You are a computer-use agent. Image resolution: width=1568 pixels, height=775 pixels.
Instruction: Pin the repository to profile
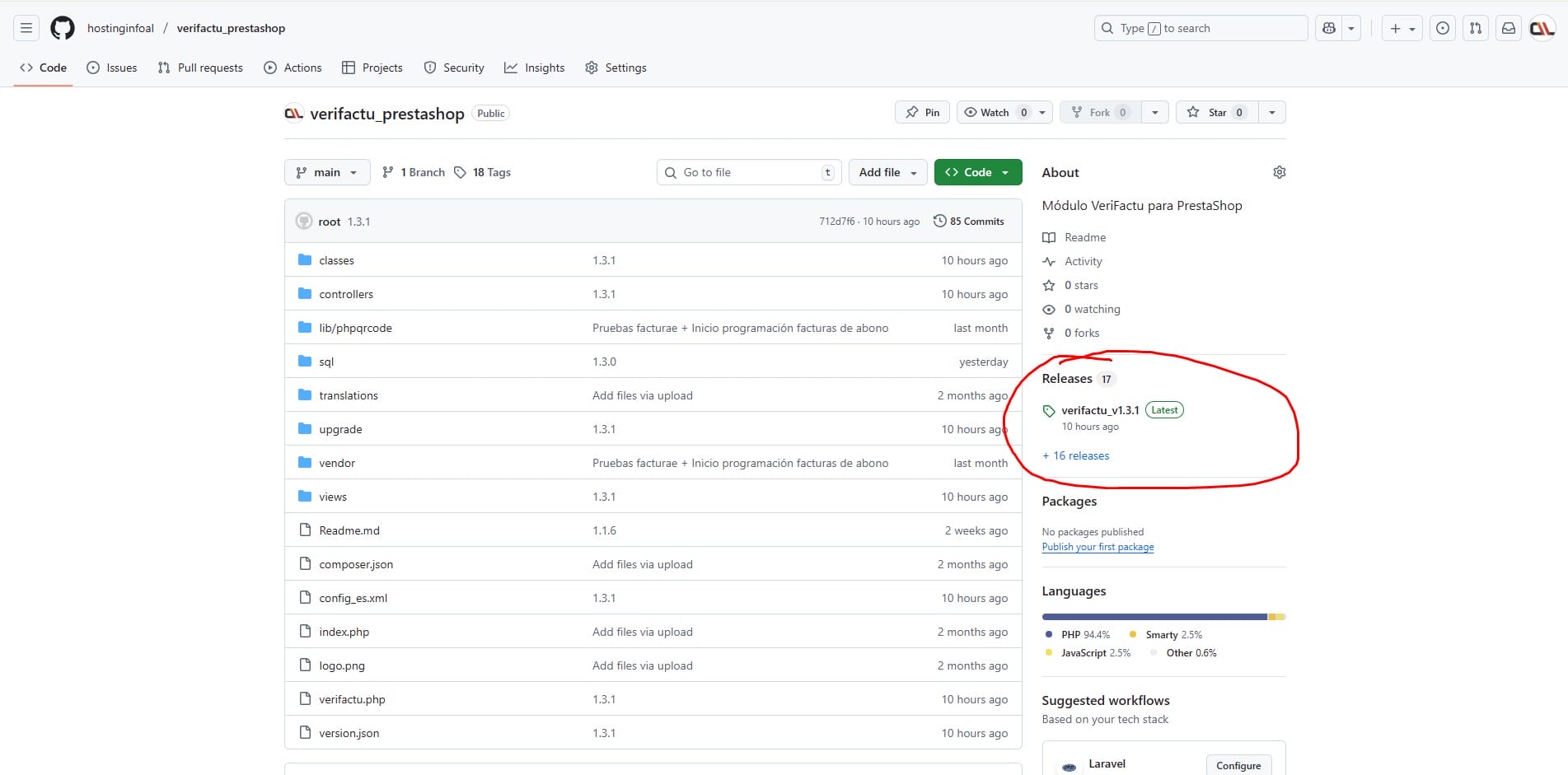coord(922,113)
